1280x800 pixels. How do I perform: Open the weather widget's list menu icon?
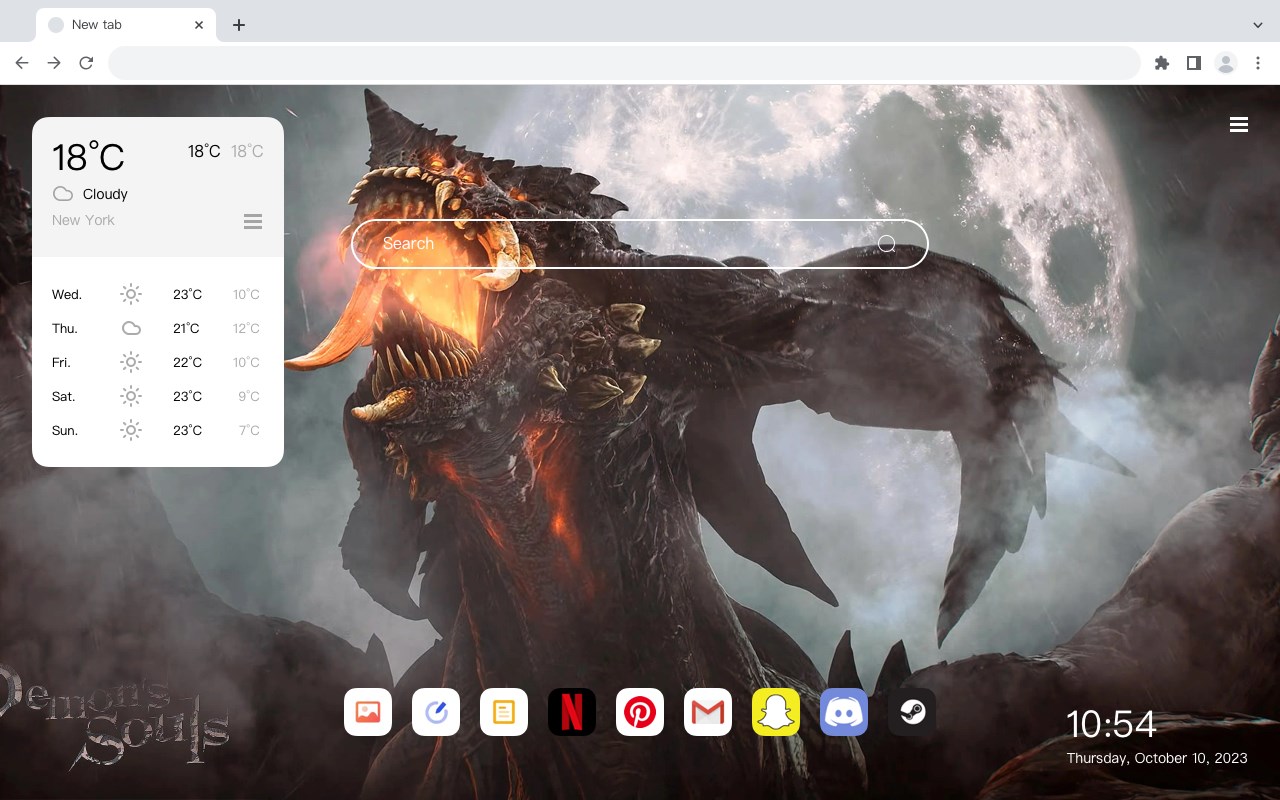[253, 221]
